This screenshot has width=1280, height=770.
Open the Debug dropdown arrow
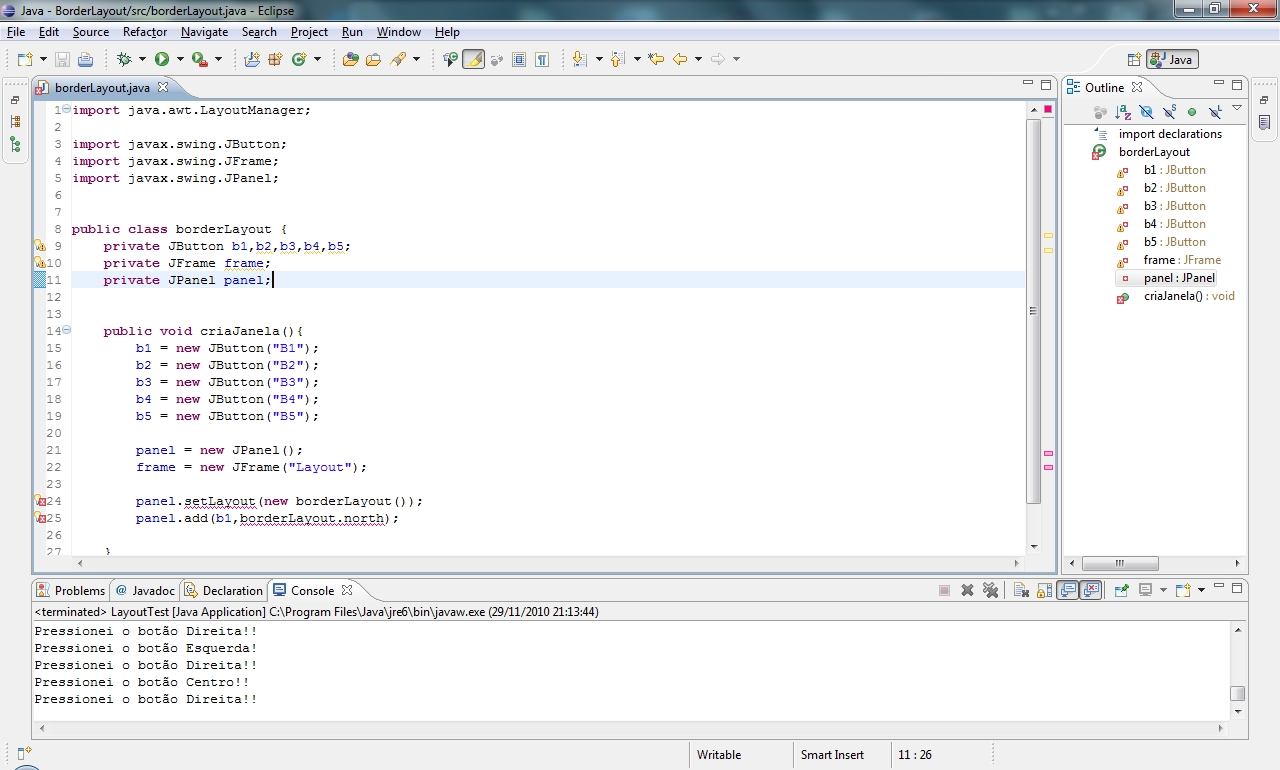click(142, 59)
